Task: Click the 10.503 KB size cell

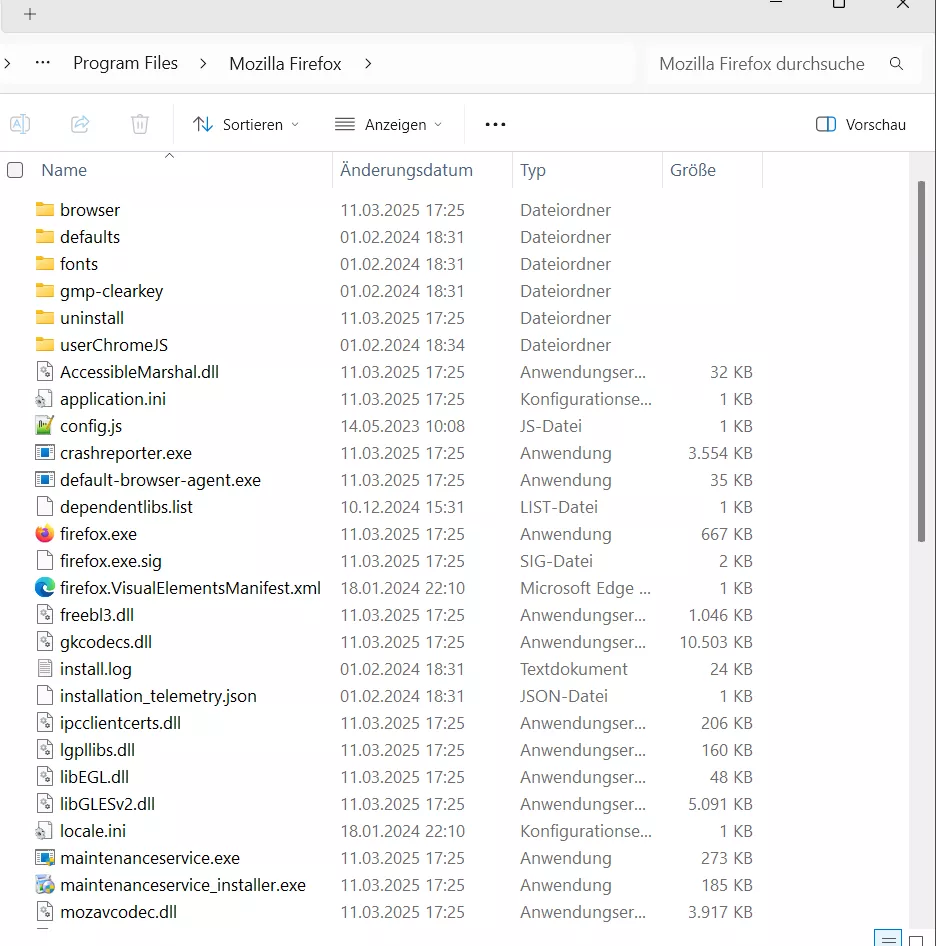Action: [x=716, y=642]
